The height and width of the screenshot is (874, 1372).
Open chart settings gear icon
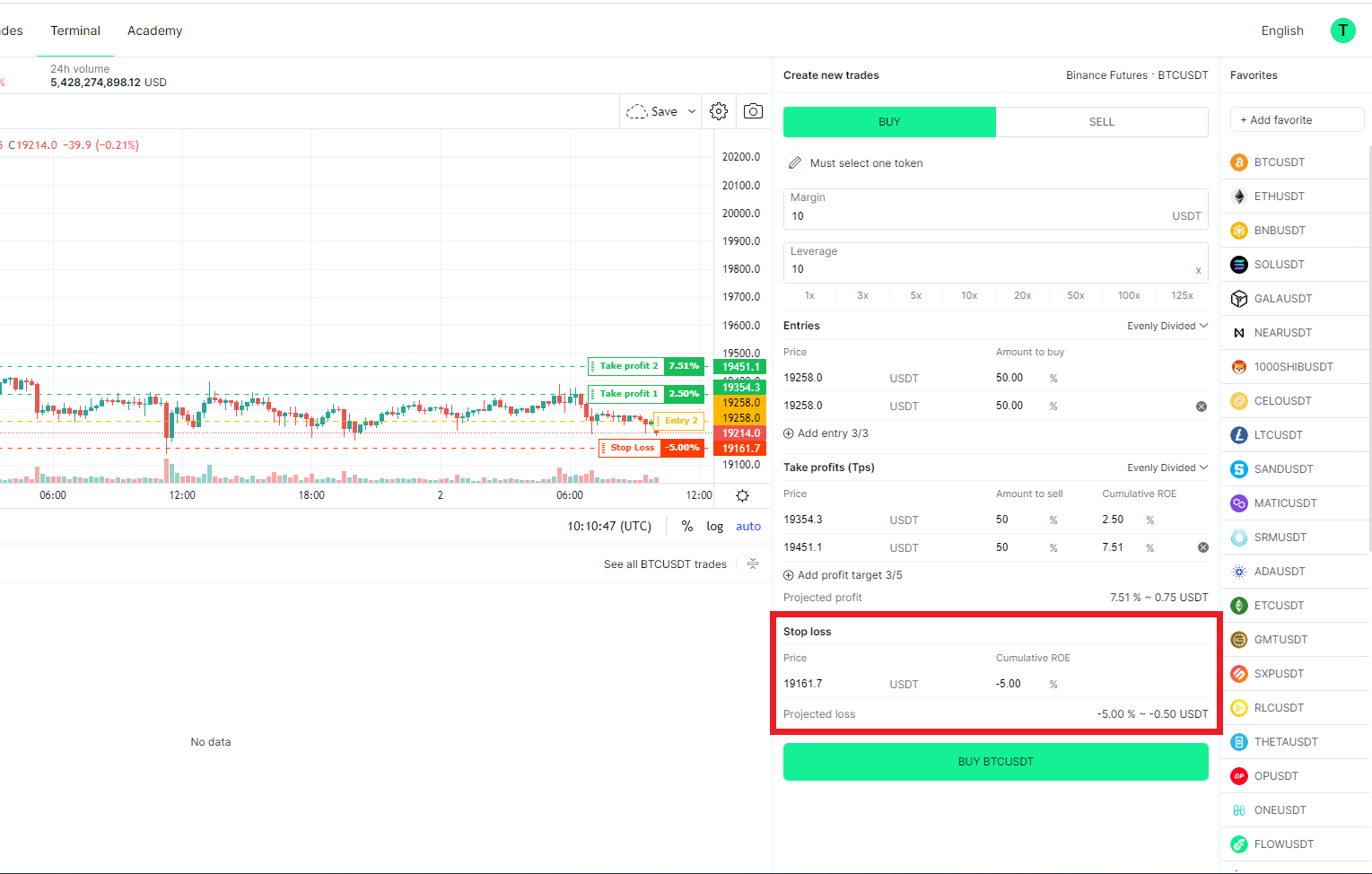[719, 111]
